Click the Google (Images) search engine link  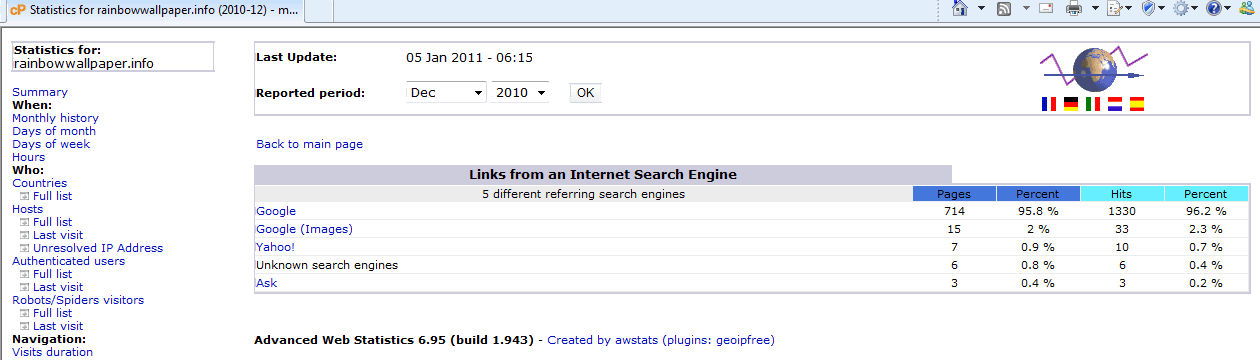pyautogui.click(x=304, y=229)
